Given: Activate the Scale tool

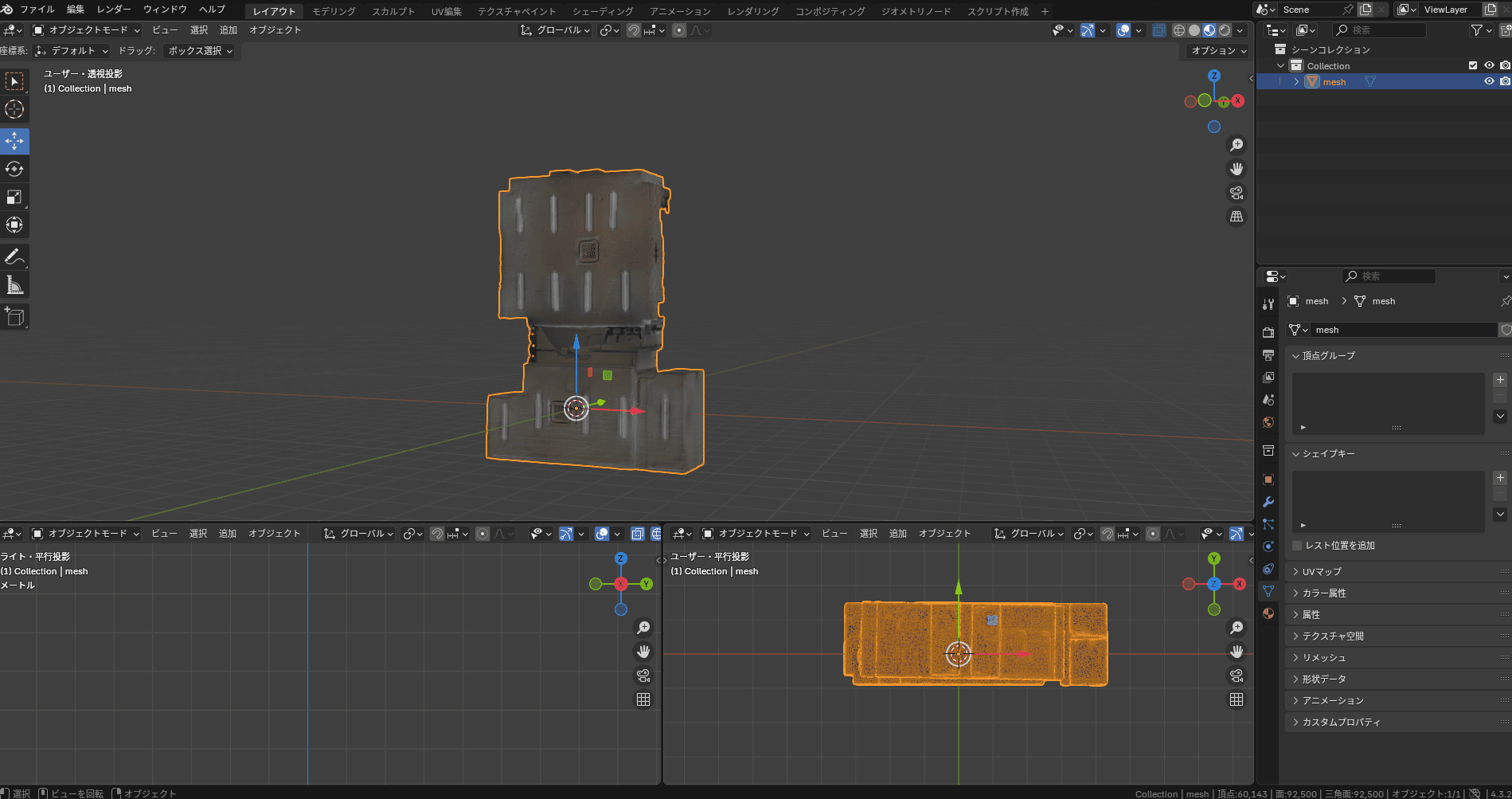Looking at the screenshot, I should (14, 197).
